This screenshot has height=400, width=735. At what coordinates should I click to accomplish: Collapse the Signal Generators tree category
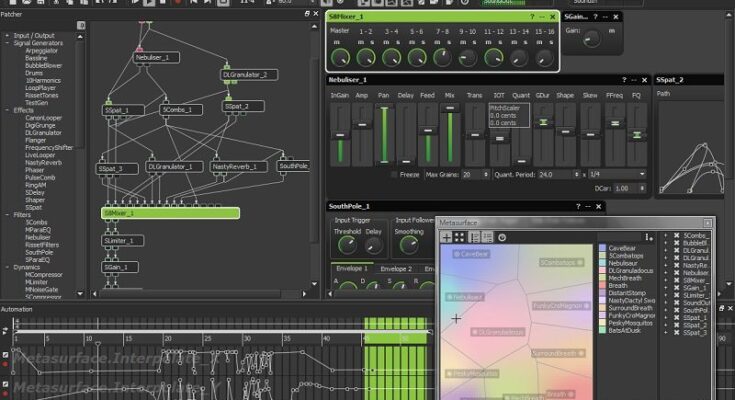pyautogui.click(x=7, y=43)
